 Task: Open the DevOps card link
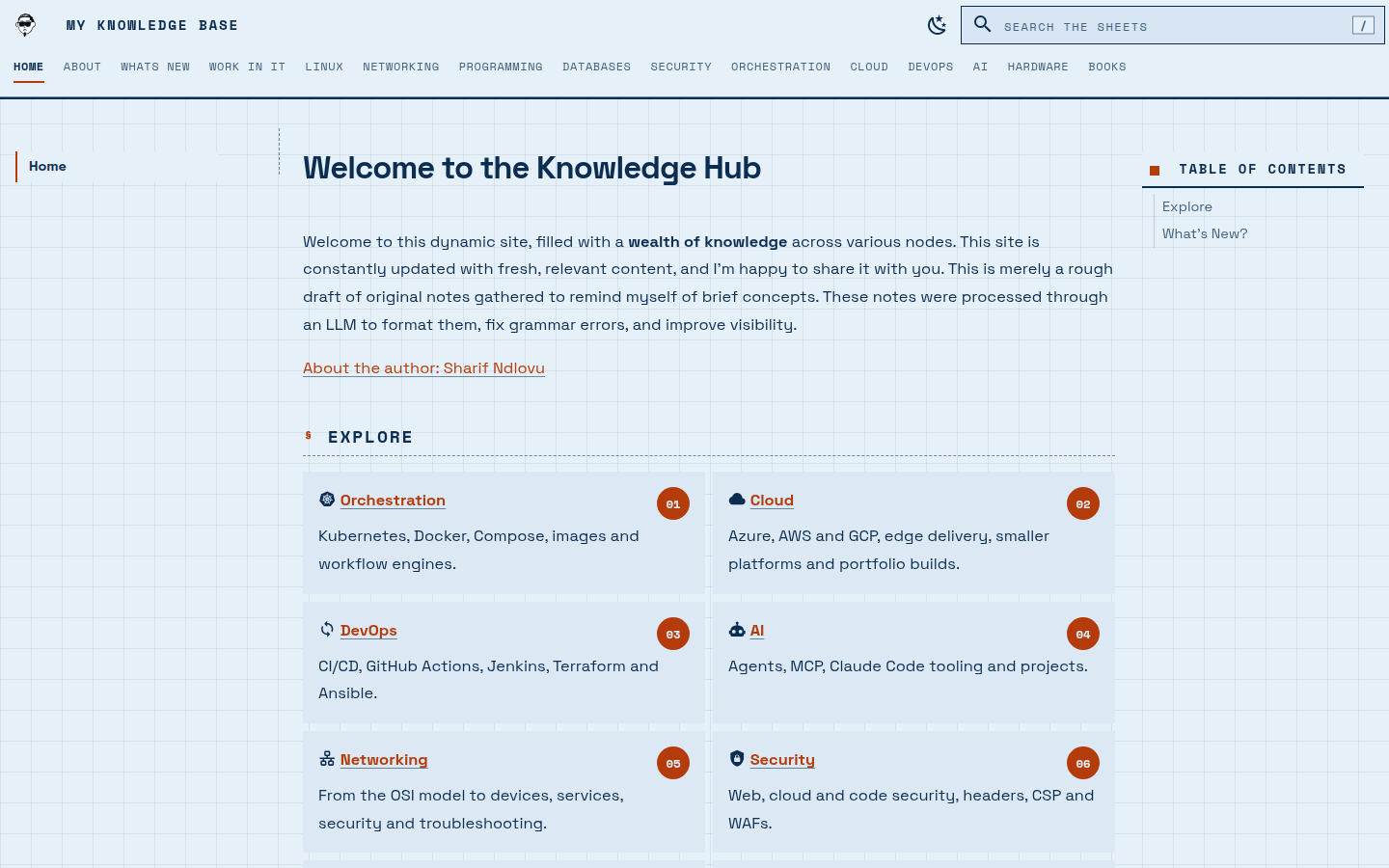[368, 631]
